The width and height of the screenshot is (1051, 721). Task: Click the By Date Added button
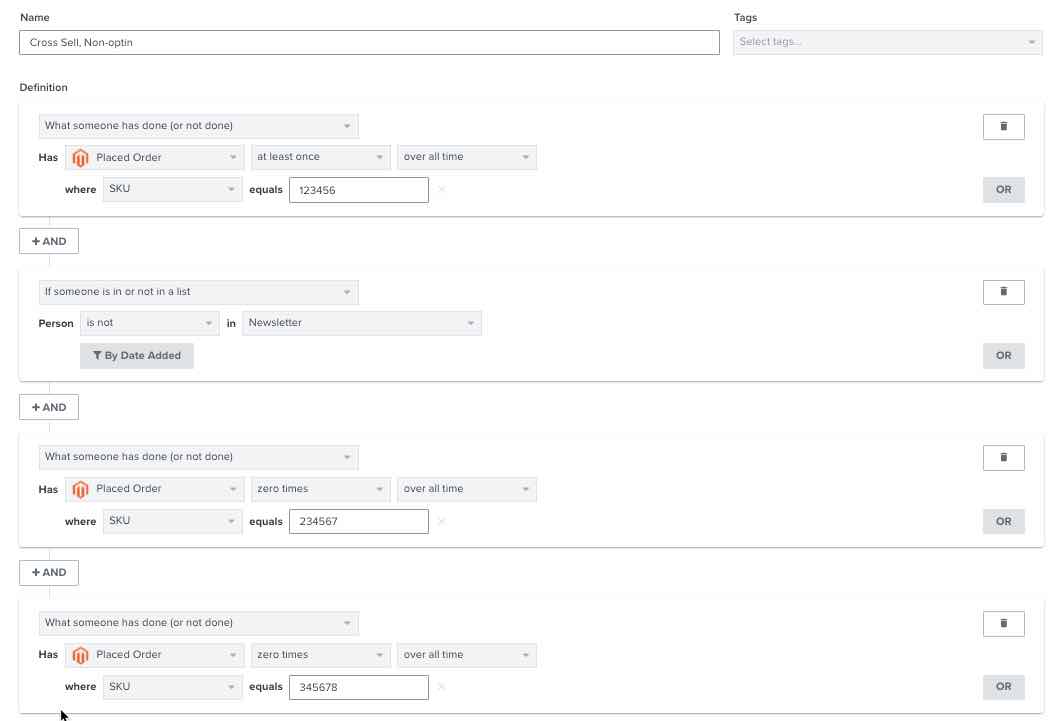136,355
